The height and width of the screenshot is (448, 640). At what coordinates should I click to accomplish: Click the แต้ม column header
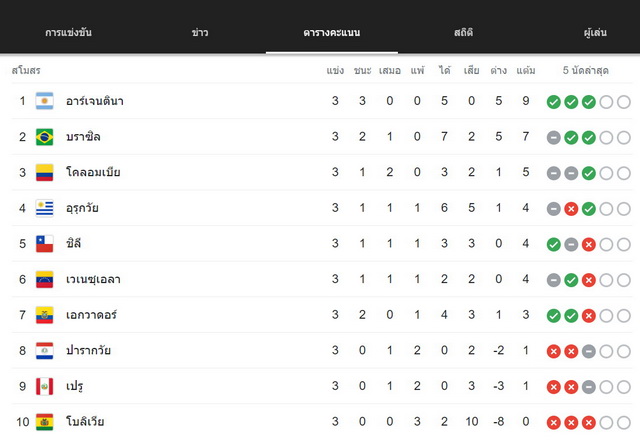(x=526, y=71)
